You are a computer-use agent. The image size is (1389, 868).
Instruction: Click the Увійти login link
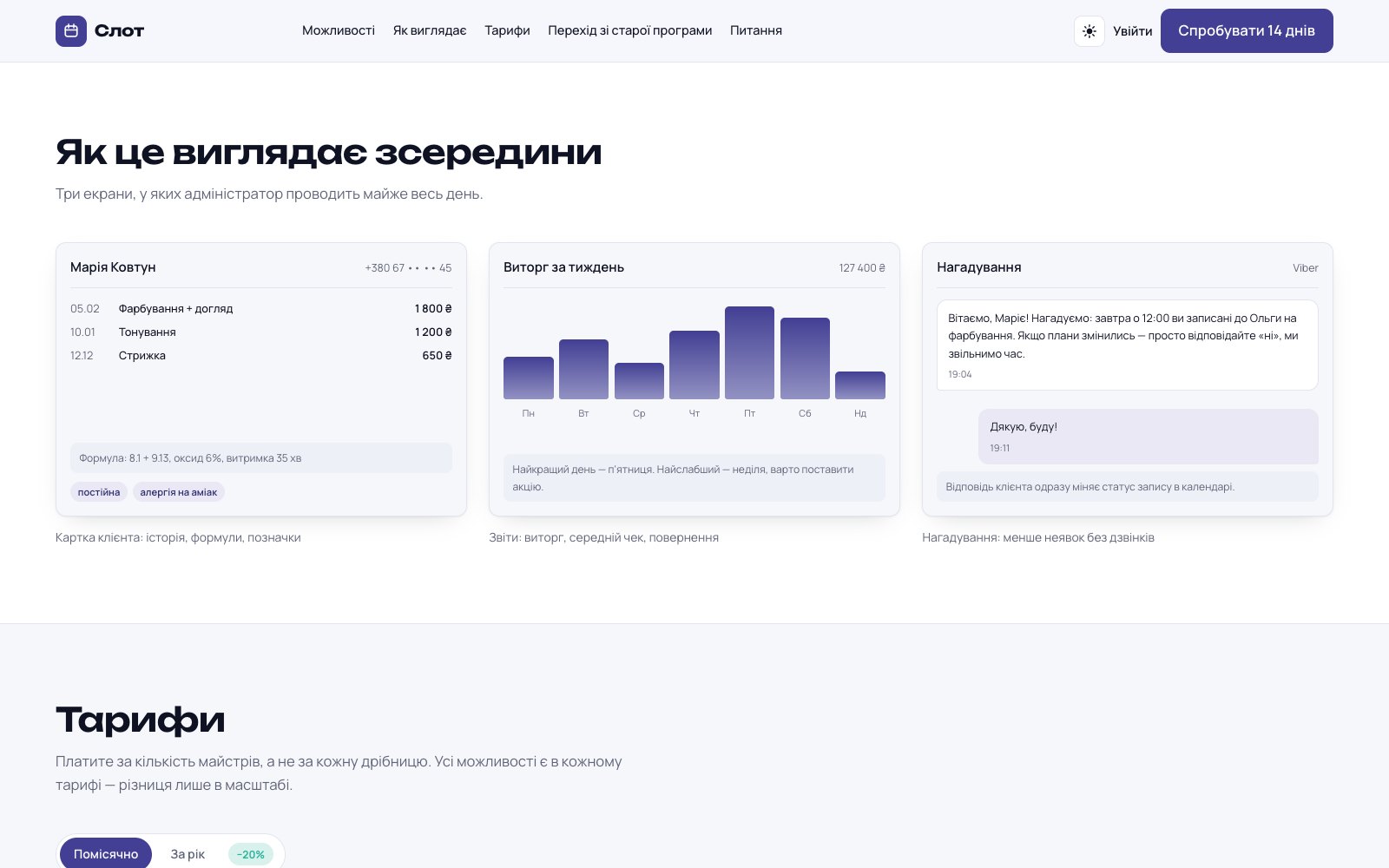(x=1133, y=31)
